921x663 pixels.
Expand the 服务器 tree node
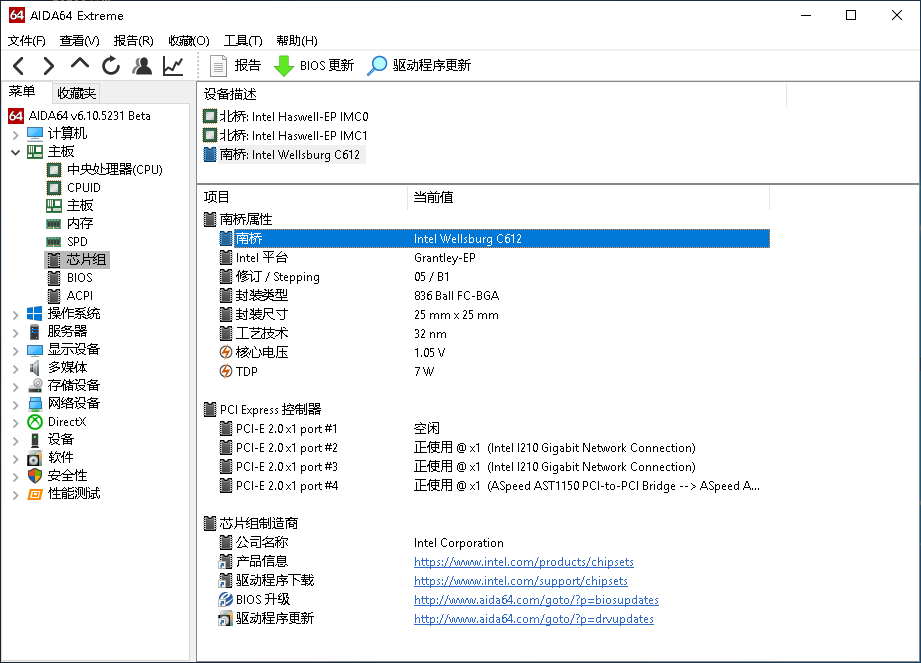pyautogui.click(x=16, y=333)
